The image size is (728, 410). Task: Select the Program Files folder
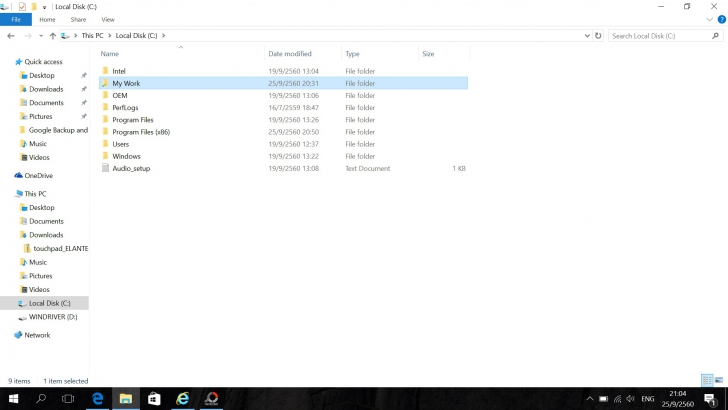coord(283,120)
